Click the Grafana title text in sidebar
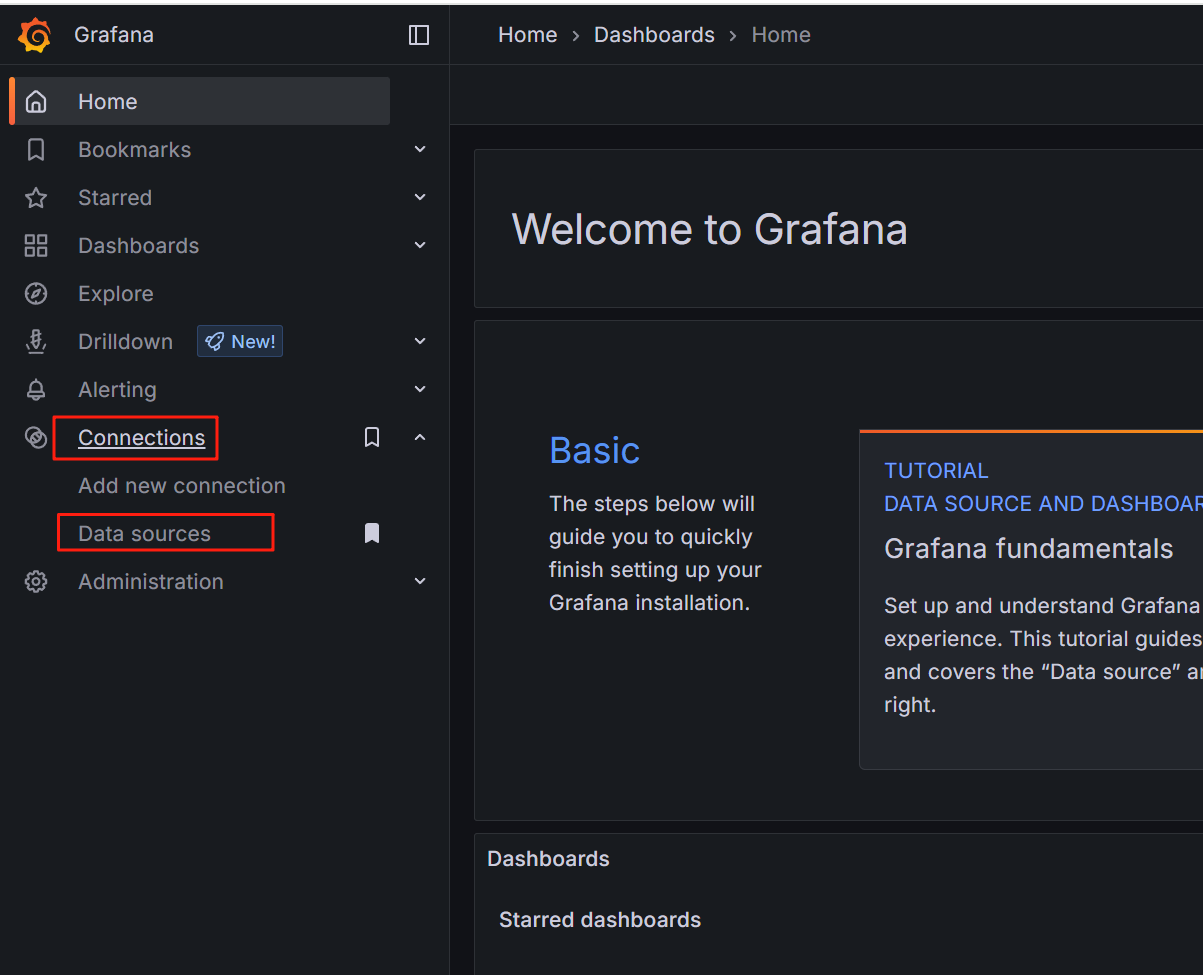The height and width of the screenshot is (975, 1203). 114,35
